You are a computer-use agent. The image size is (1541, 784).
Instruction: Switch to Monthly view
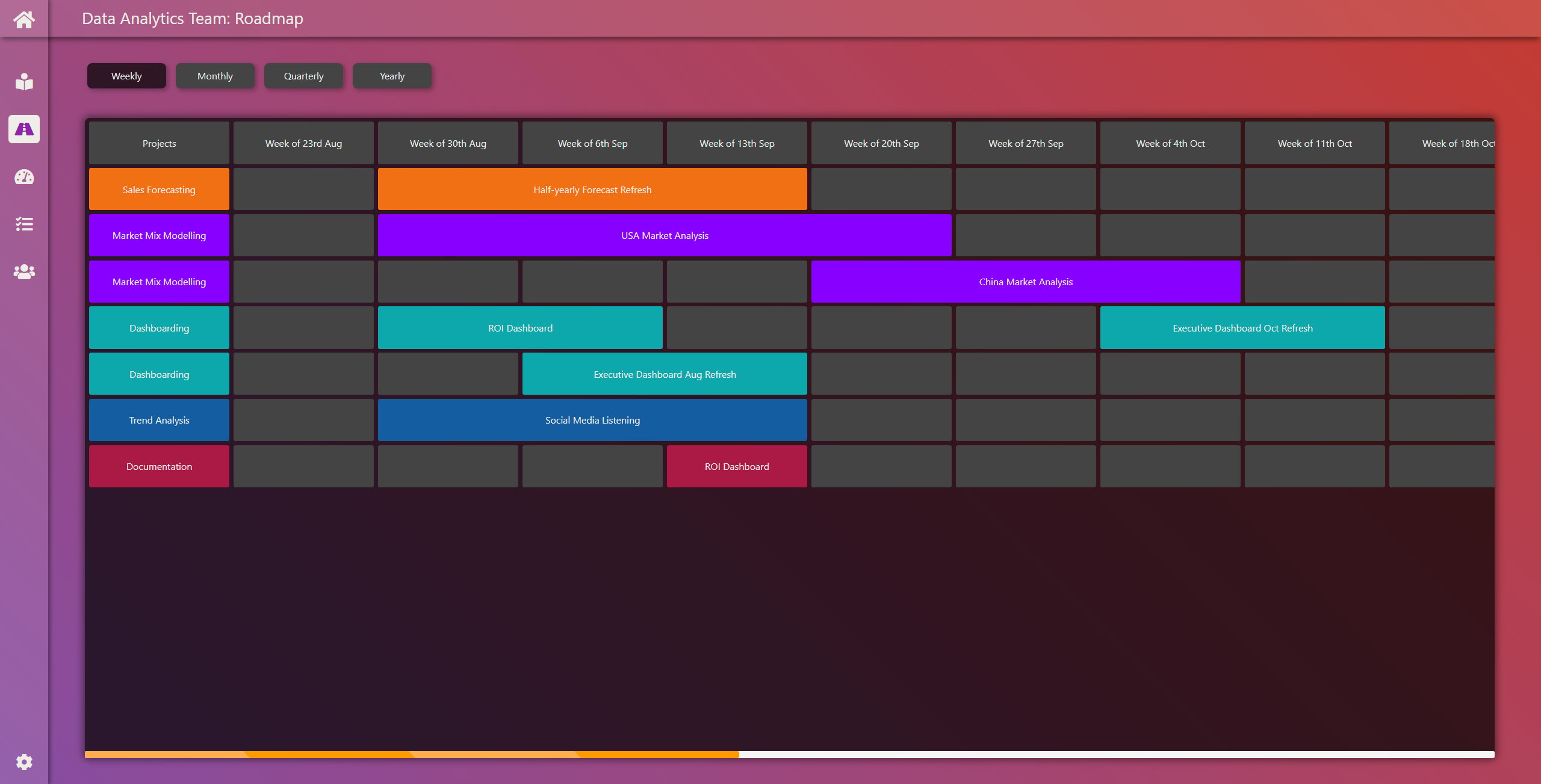click(215, 76)
